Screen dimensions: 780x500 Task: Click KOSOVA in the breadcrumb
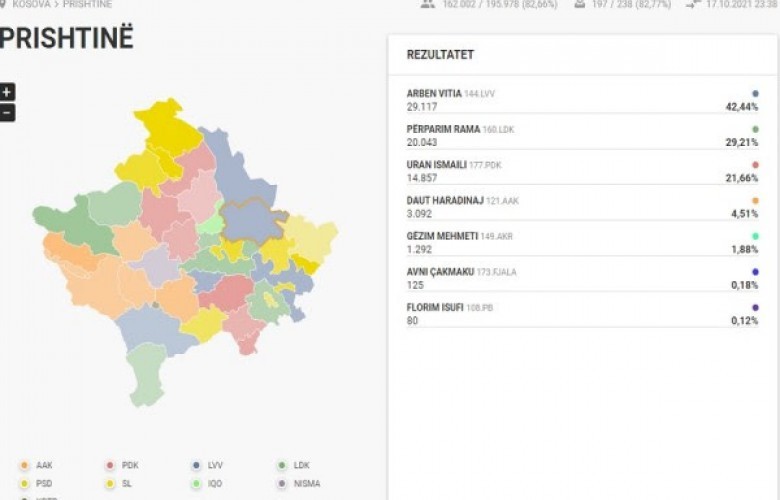(x=31, y=4)
